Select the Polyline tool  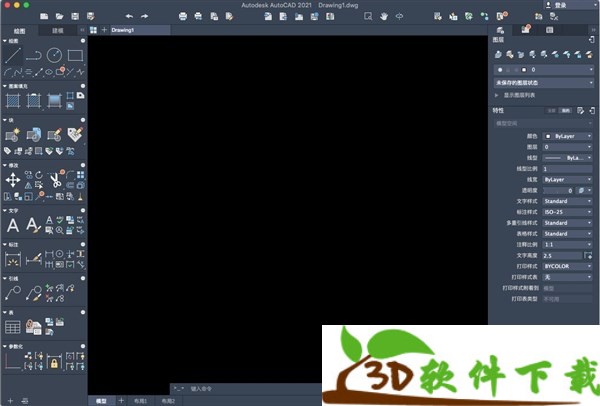tap(34, 55)
